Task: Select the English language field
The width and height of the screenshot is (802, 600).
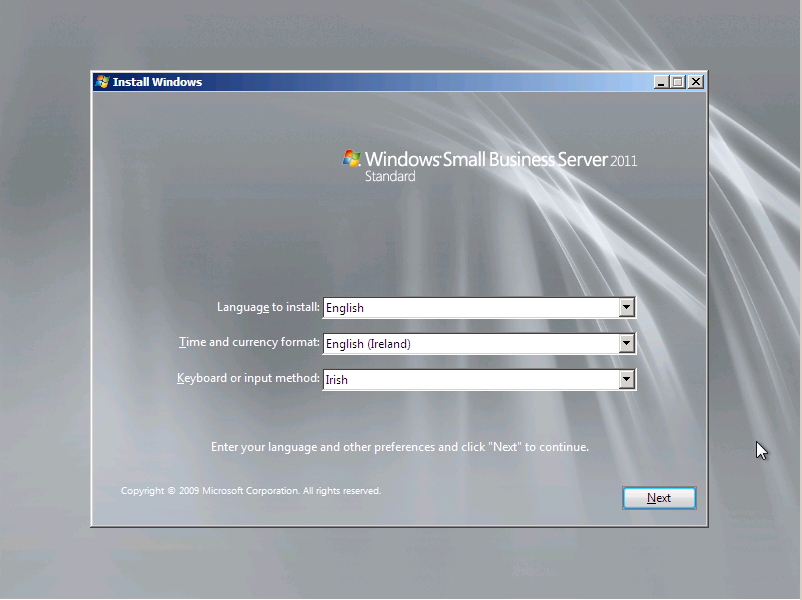Action: tap(479, 307)
